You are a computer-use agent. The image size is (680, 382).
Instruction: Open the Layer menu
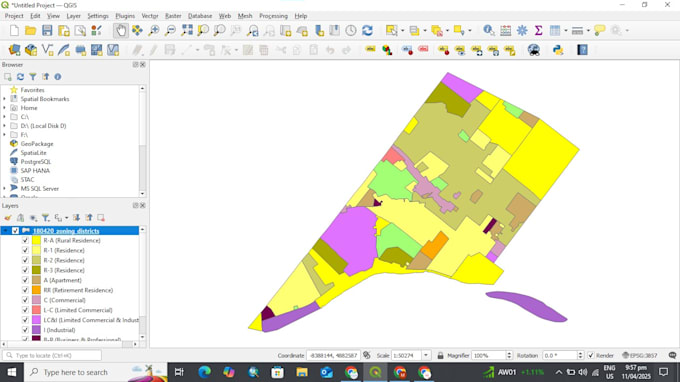tap(73, 16)
